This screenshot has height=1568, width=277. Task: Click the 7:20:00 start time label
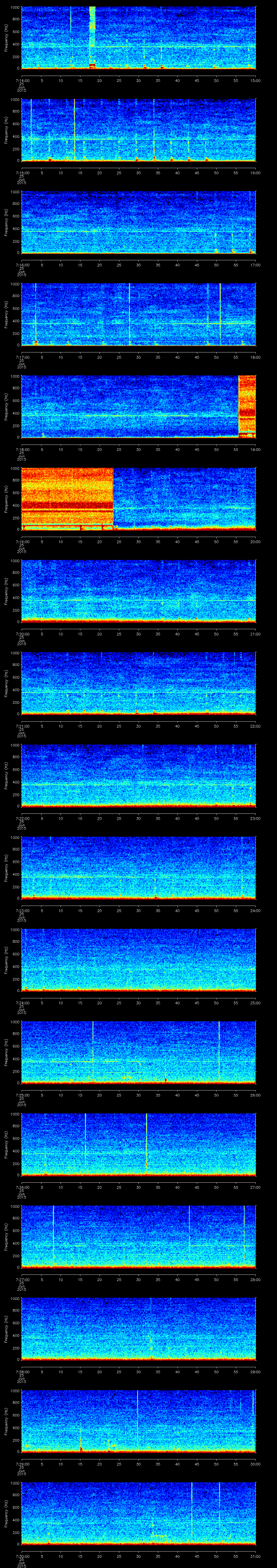(21, 634)
